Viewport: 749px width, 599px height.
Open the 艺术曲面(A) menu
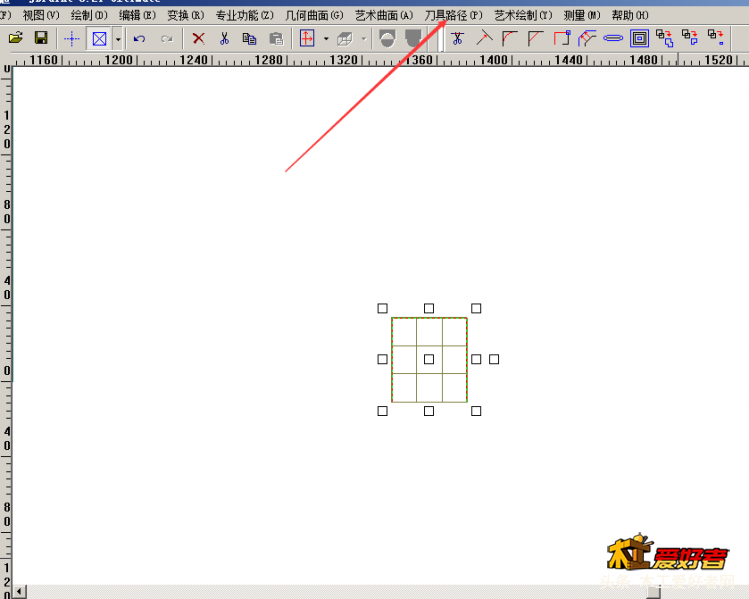pyautogui.click(x=384, y=15)
